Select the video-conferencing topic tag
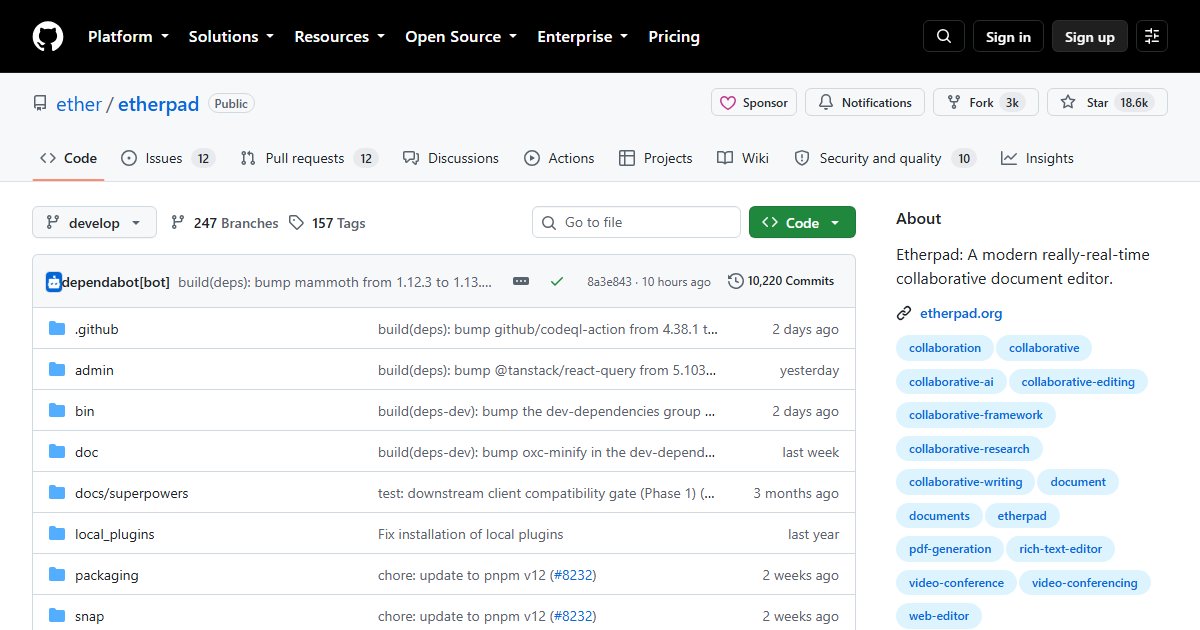 pos(1085,583)
